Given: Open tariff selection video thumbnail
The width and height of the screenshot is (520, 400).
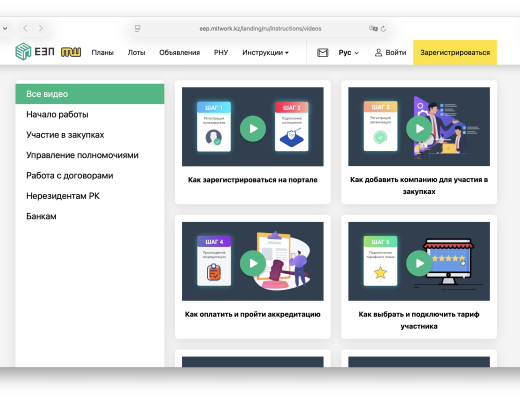Looking at the screenshot, I should coord(419,261).
